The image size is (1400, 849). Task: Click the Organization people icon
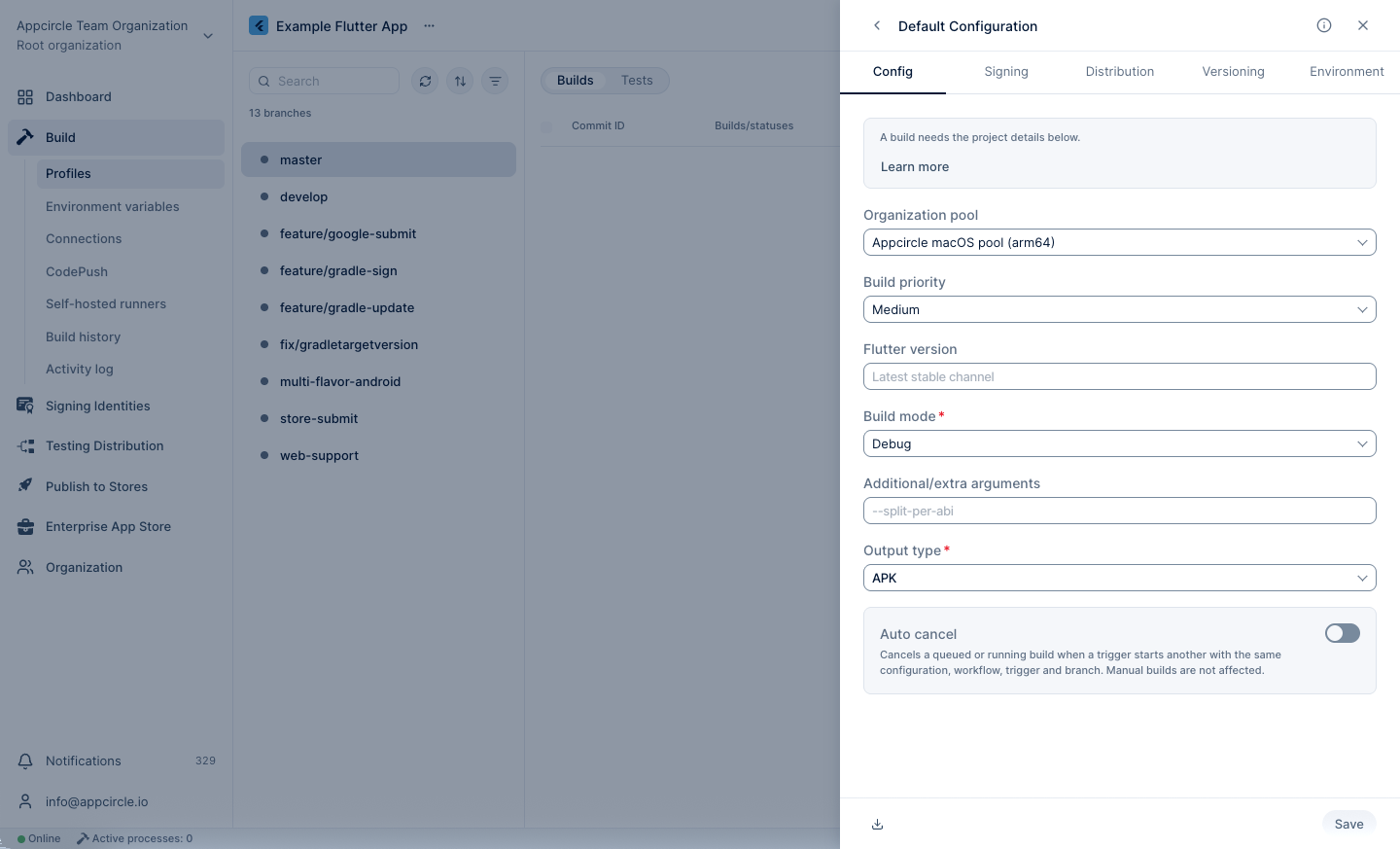point(25,567)
